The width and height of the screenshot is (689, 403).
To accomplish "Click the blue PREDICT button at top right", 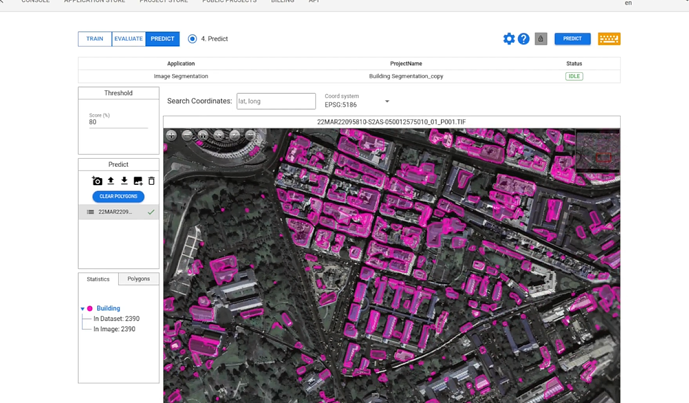I will 572,39.
